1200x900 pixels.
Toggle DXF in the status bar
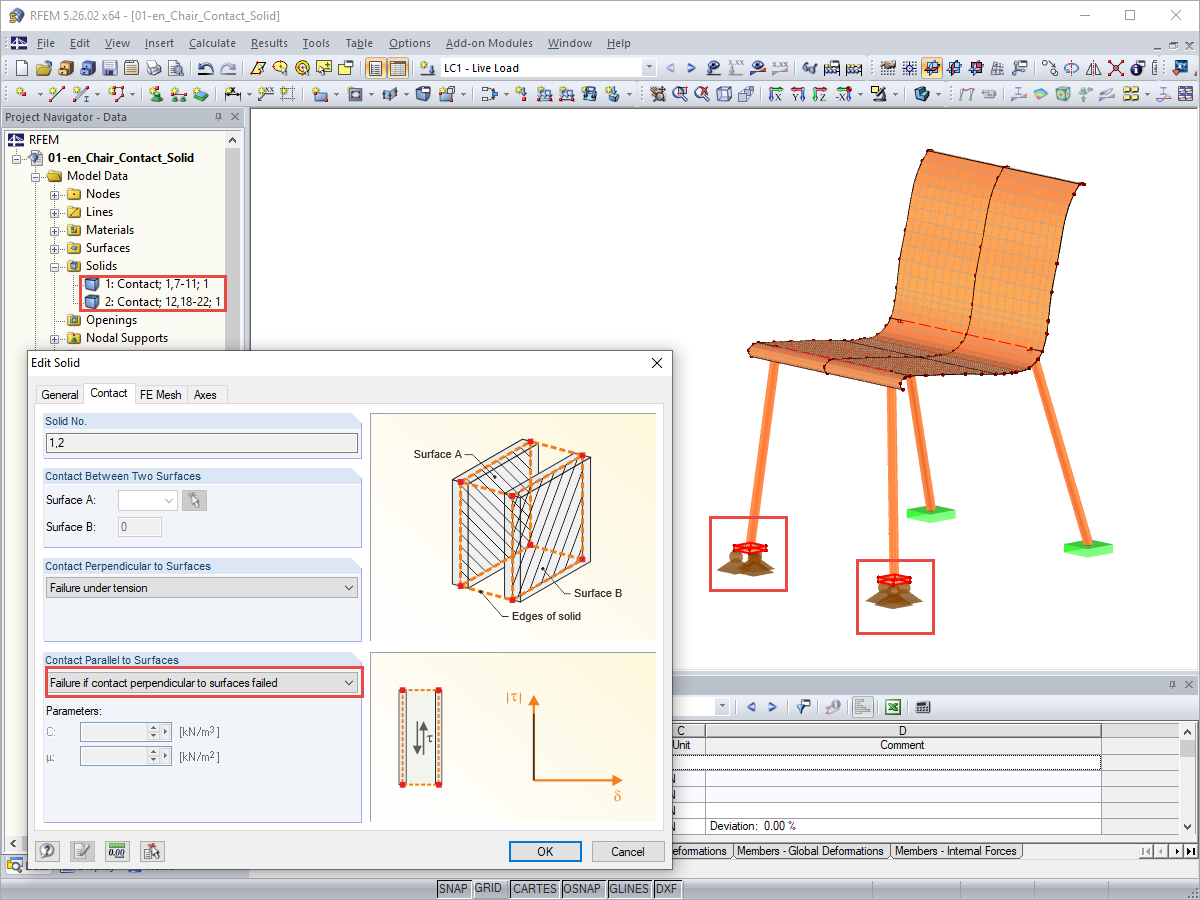(667, 889)
